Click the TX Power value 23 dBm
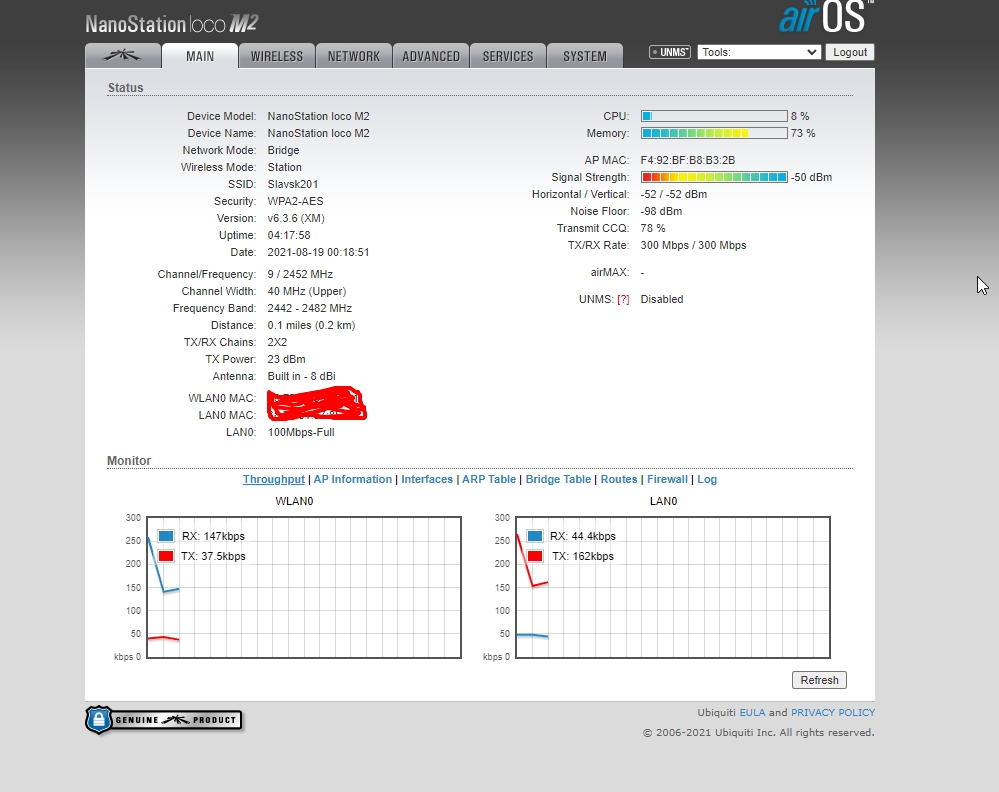This screenshot has height=792, width=999. pos(286,359)
